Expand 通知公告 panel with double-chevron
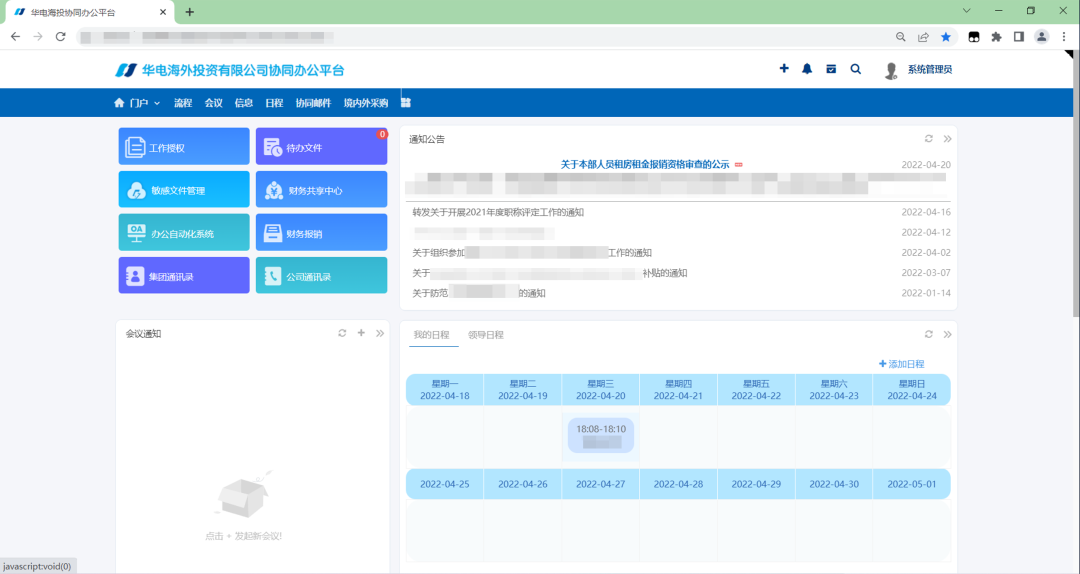Screen dimensions: 1080x574 947,139
